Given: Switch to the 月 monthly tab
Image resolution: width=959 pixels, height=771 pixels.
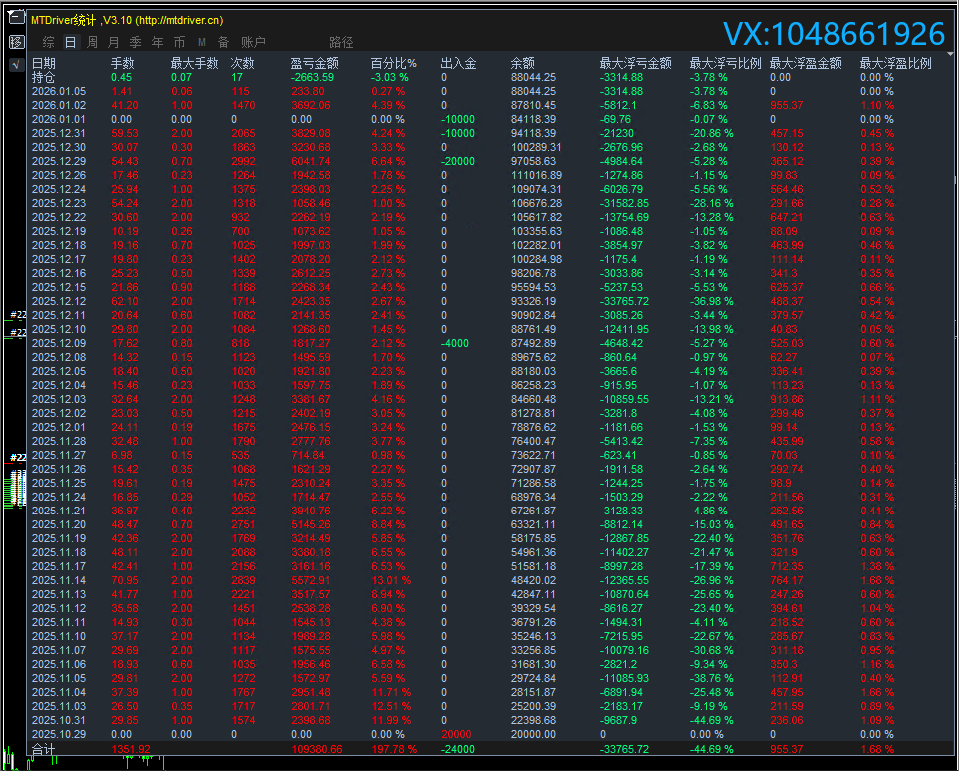Looking at the screenshot, I should tap(113, 42).
